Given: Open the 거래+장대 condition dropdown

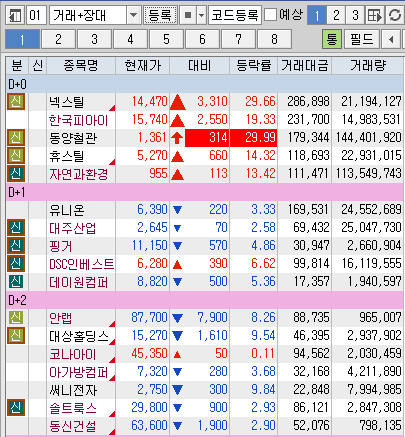Looking at the screenshot, I should pos(133,15).
